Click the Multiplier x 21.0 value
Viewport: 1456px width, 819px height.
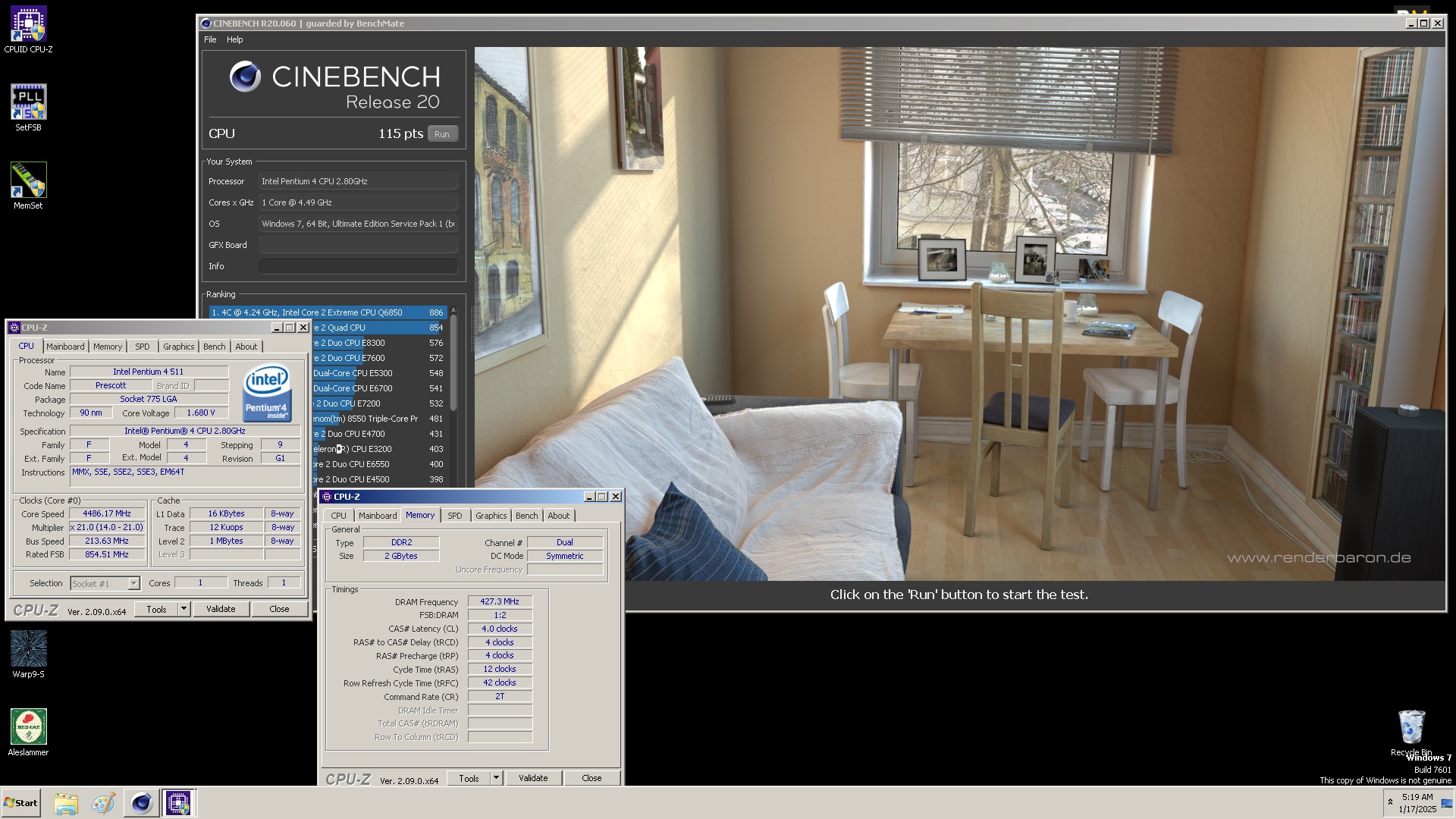(x=107, y=527)
